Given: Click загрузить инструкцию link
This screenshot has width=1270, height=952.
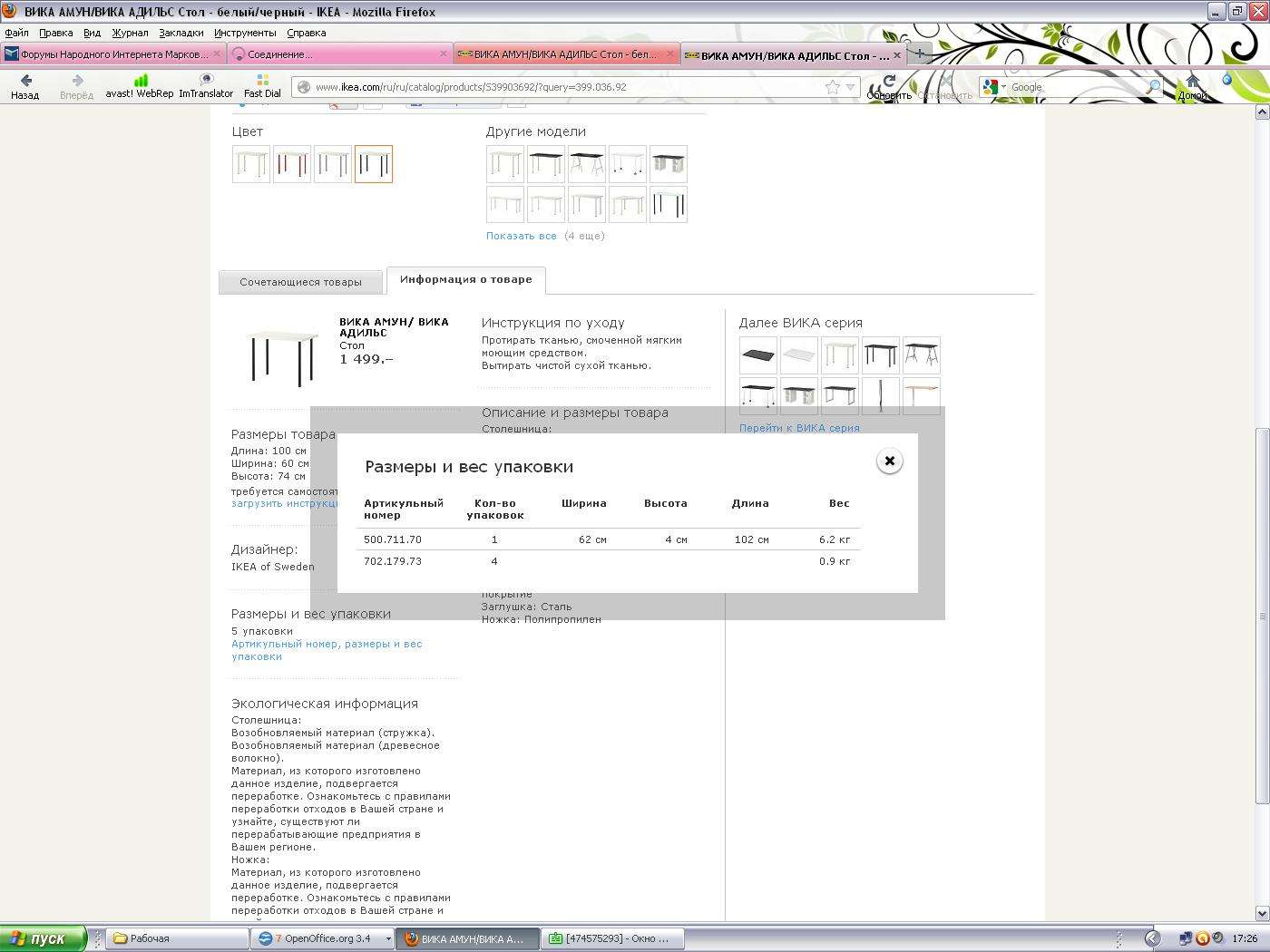Looking at the screenshot, I should [285, 503].
